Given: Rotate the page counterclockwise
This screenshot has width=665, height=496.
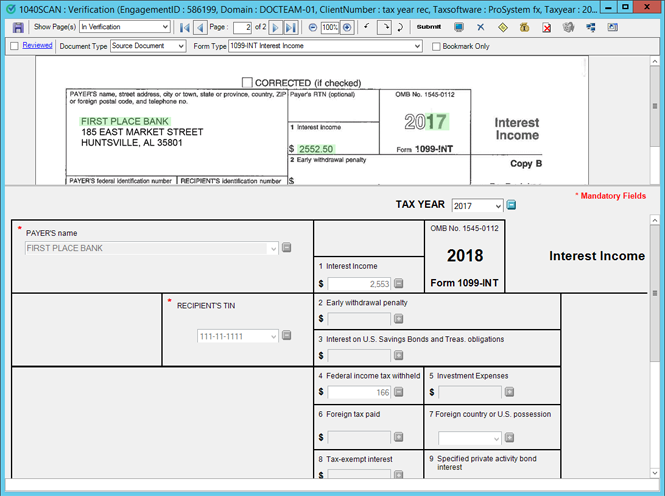Looking at the screenshot, I should pyautogui.click(x=367, y=27).
